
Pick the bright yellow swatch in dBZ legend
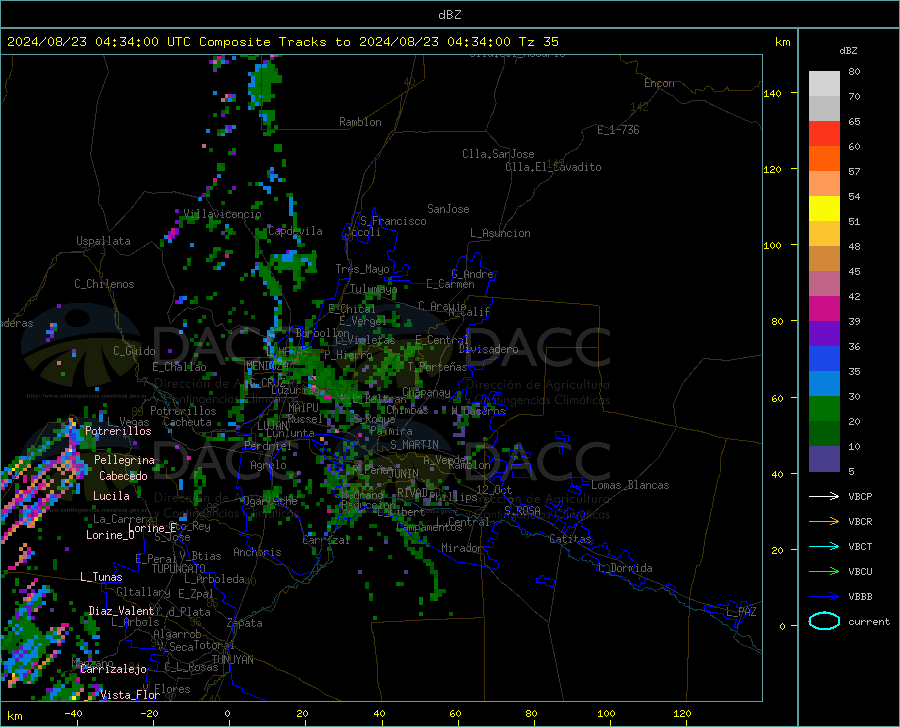coord(824,209)
